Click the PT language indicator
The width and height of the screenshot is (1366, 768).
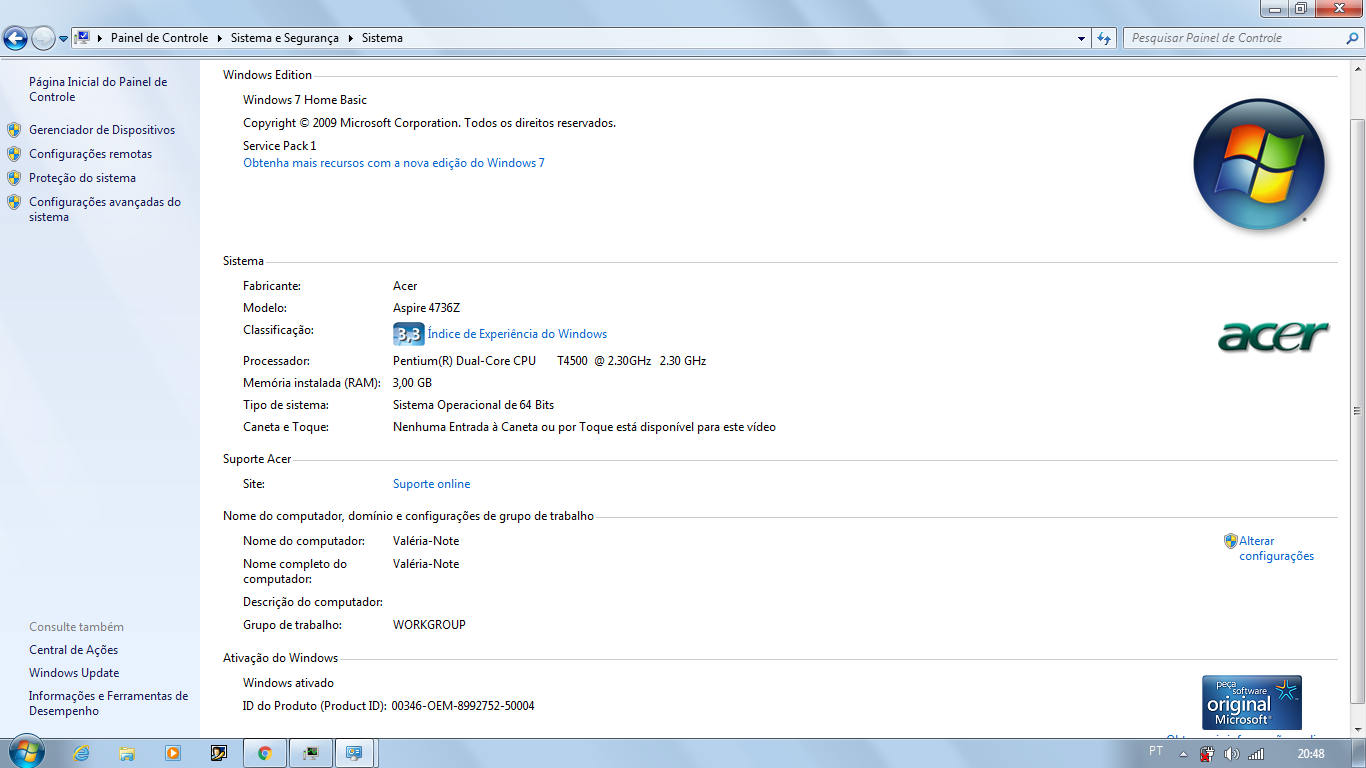pos(1156,751)
